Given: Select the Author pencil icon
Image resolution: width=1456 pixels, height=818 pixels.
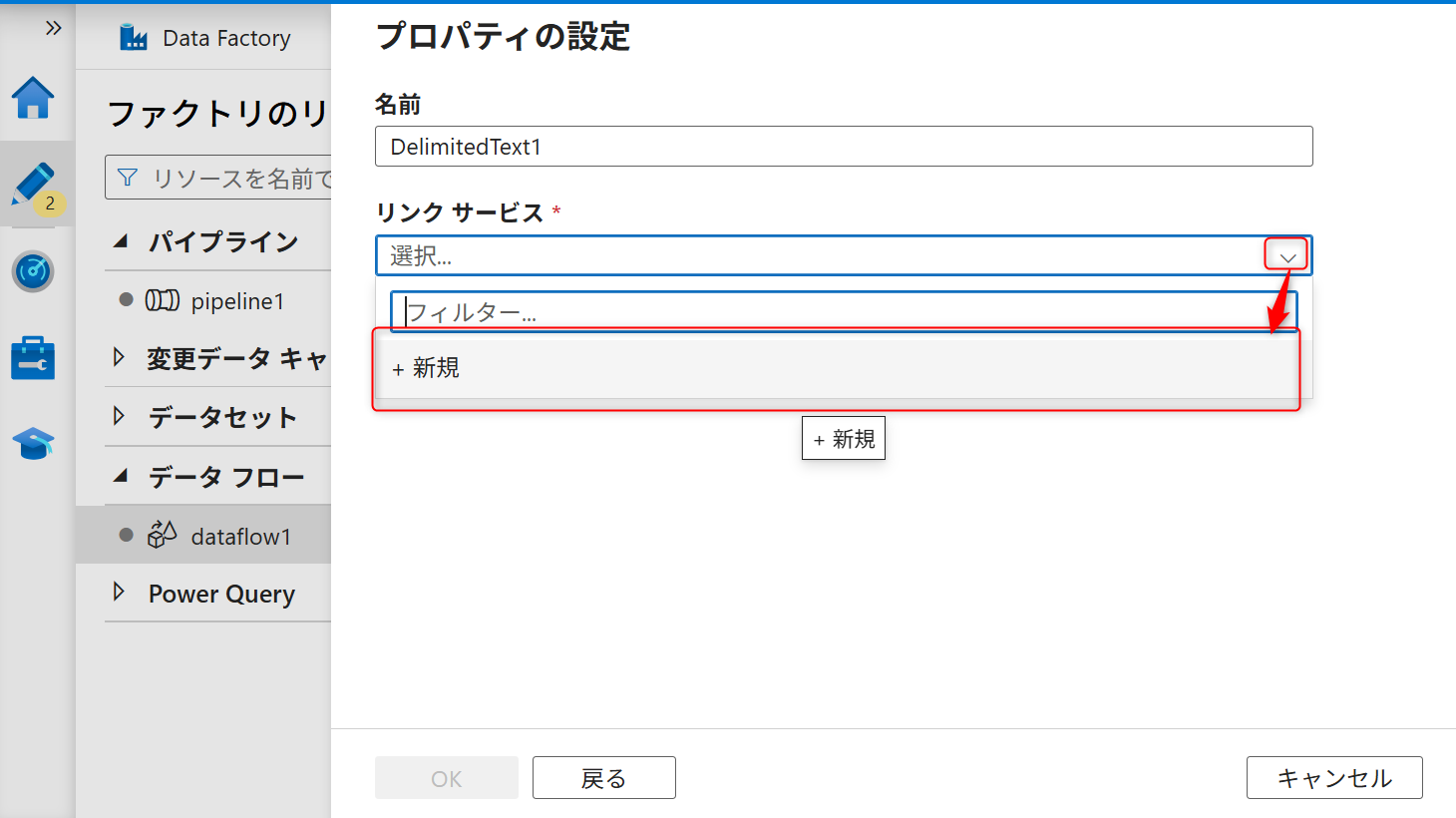Looking at the screenshot, I should [33, 185].
